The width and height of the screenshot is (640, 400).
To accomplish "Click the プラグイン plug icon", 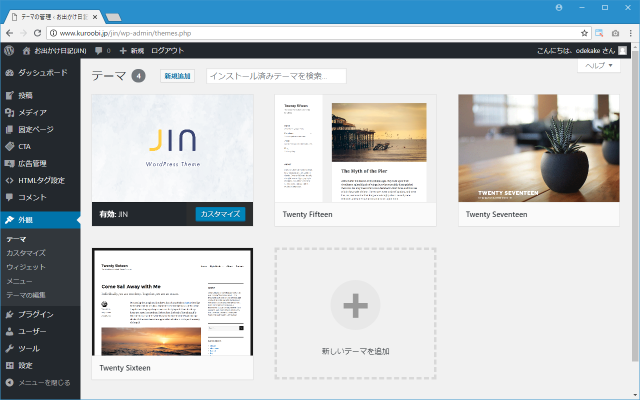I will [9, 314].
